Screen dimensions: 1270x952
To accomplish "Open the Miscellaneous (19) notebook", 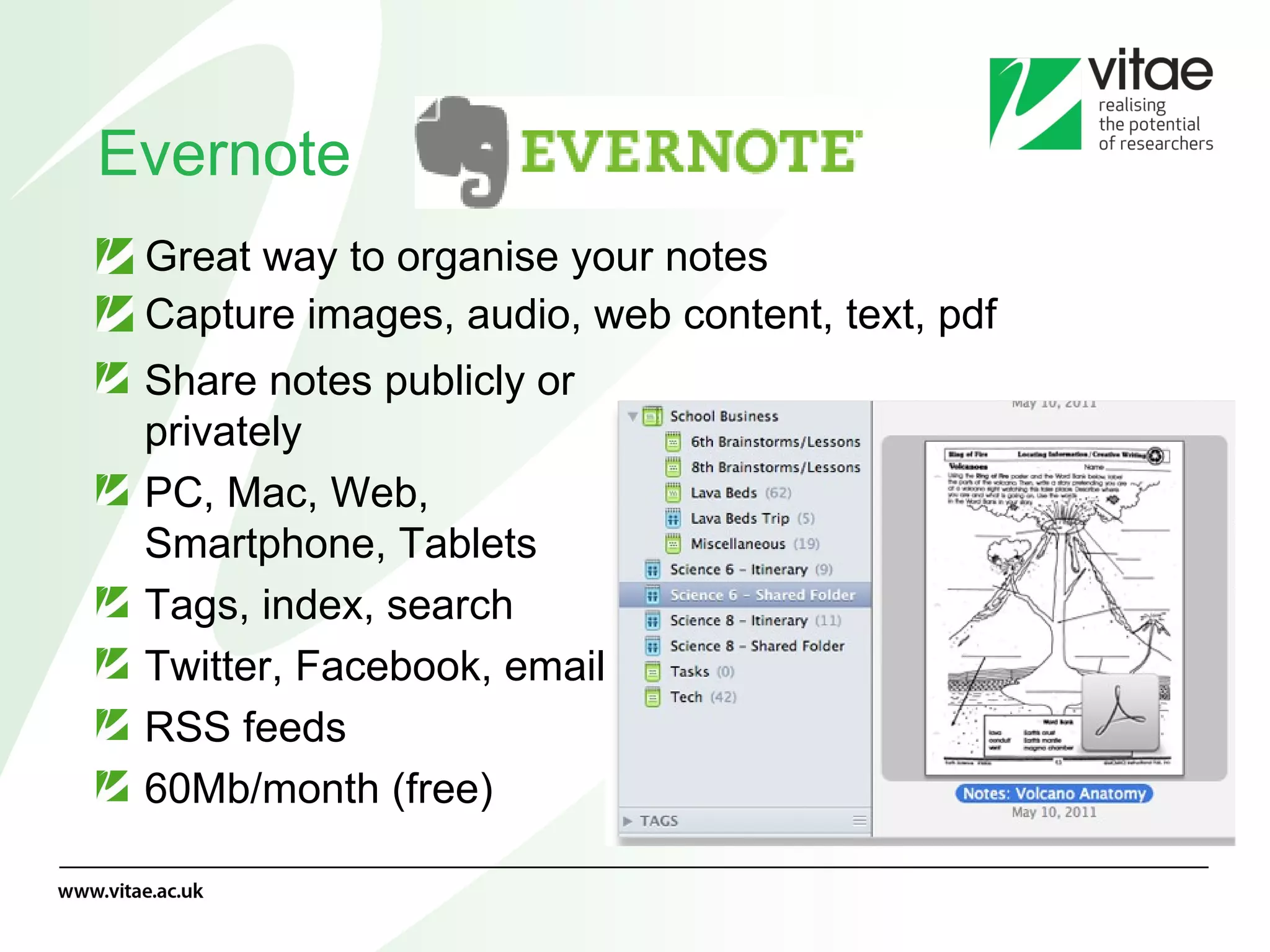I will [755, 544].
